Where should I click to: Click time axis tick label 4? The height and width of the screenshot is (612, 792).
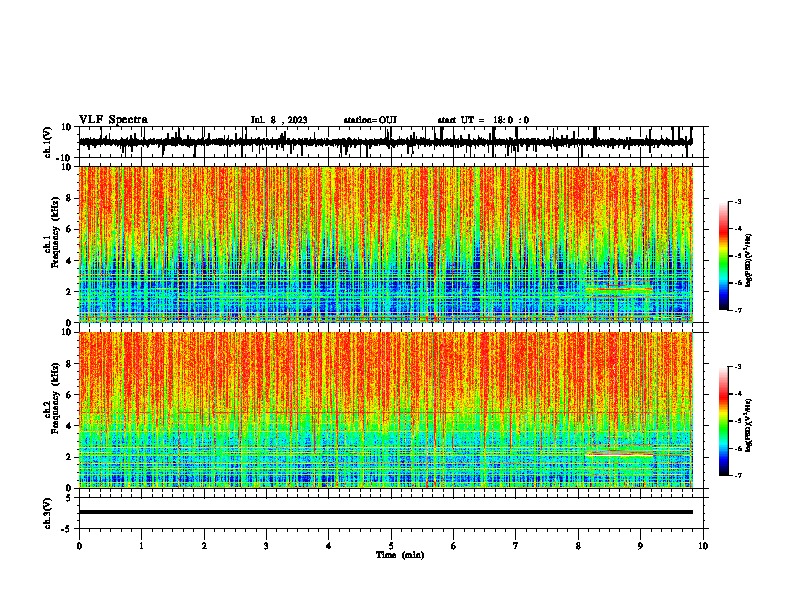pos(329,546)
